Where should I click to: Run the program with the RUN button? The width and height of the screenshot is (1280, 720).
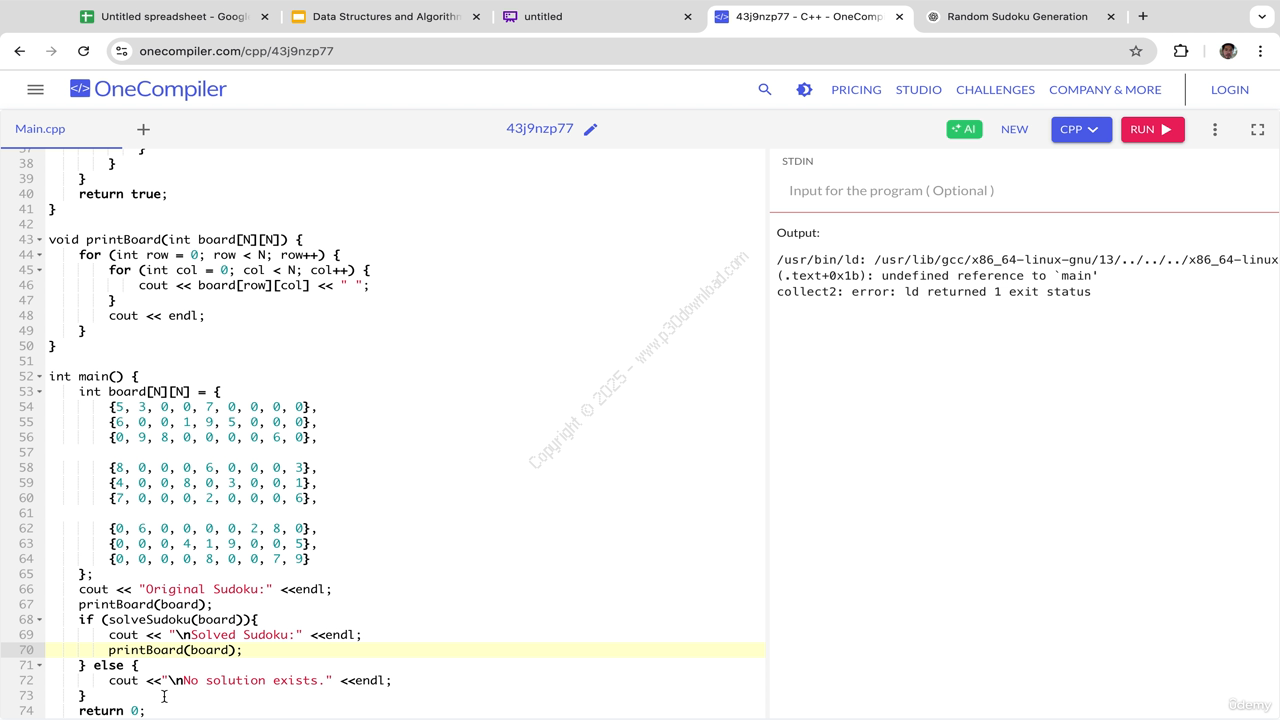(1152, 129)
